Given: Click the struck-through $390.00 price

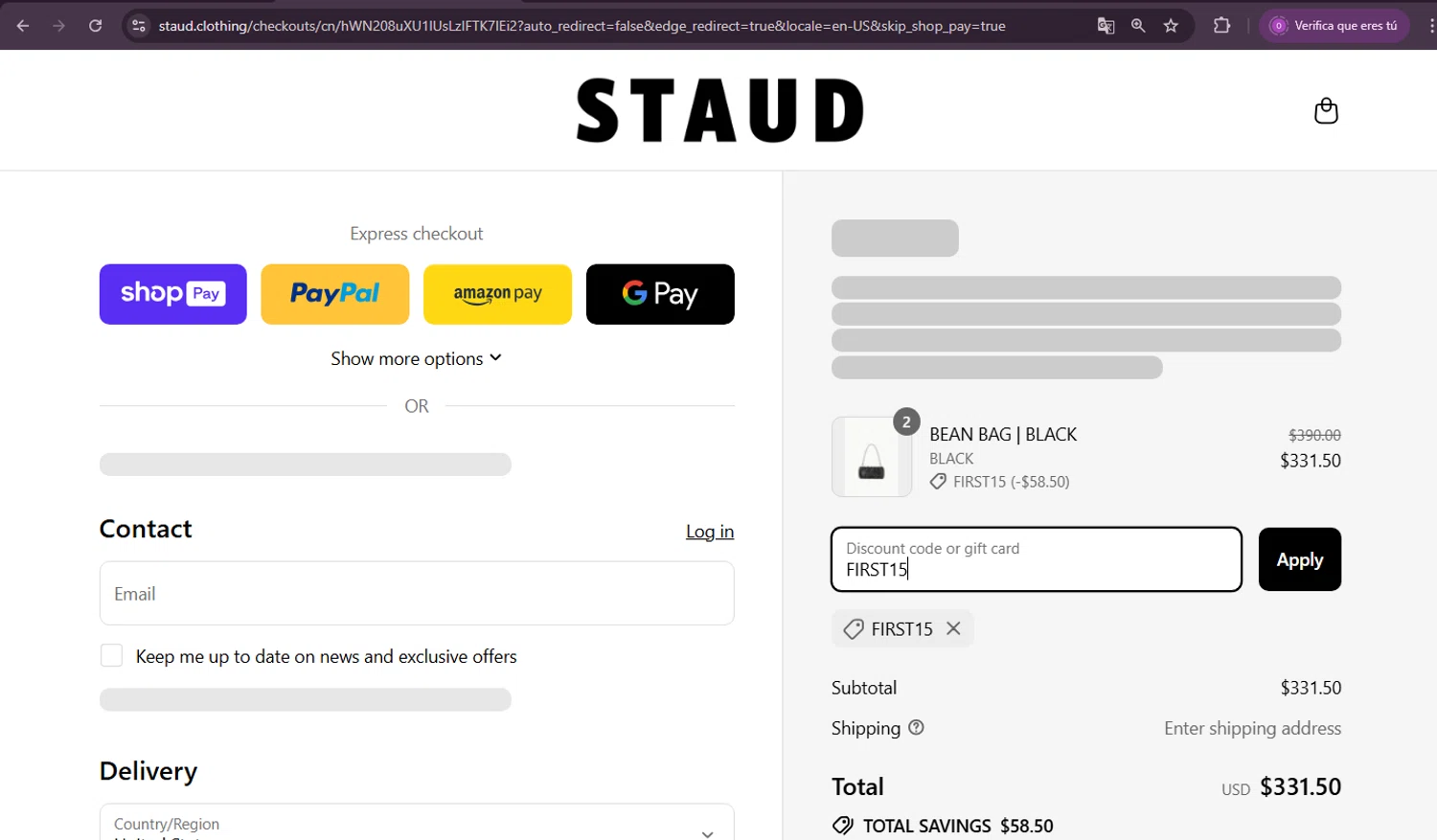Looking at the screenshot, I should (x=1314, y=435).
